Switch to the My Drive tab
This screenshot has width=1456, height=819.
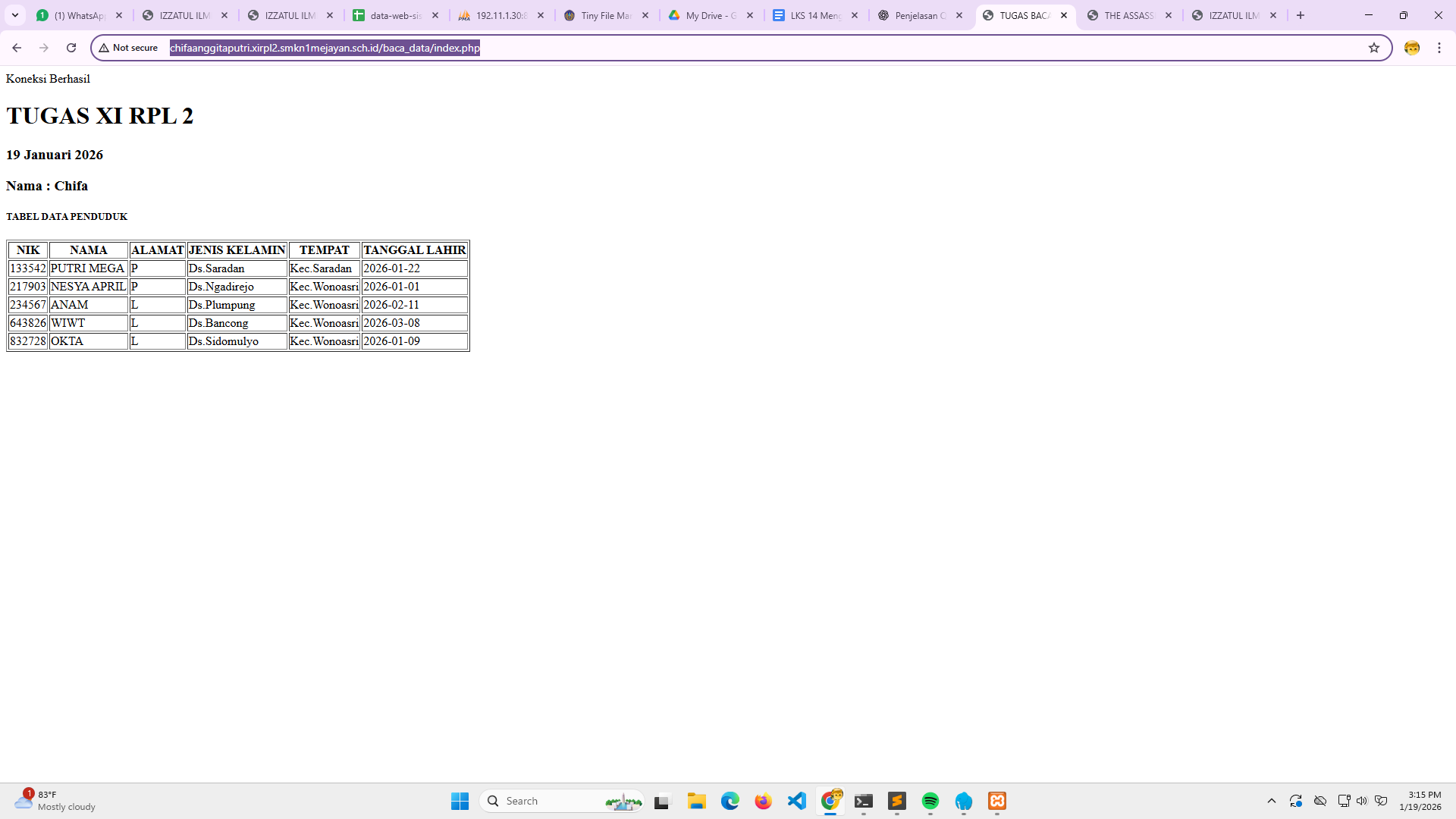[x=710, y=15]
